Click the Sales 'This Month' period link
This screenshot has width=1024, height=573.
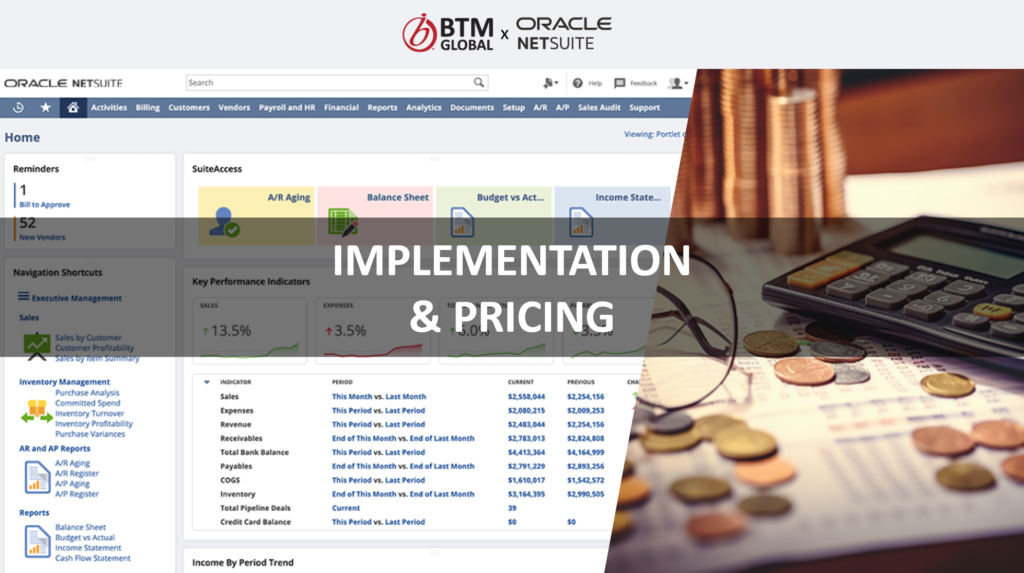pyautogui.click(x=351, y=397)
